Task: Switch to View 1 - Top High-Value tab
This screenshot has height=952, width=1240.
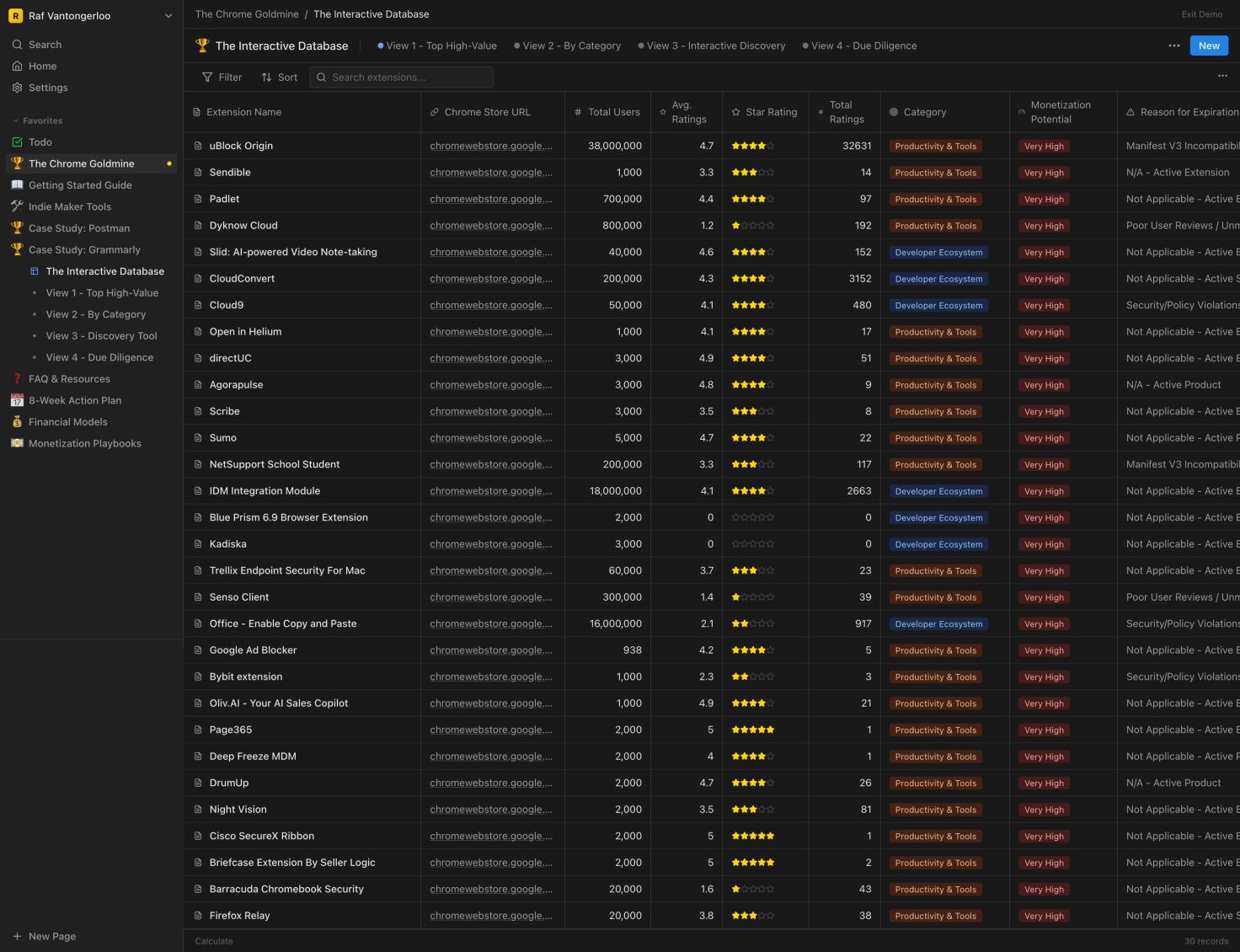Action: coord(437,45)
